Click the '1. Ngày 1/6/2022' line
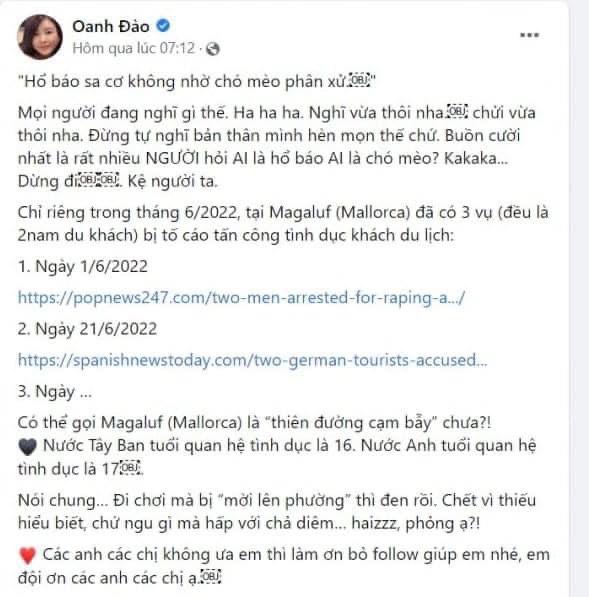589x597 pixels. click(83, 266)
